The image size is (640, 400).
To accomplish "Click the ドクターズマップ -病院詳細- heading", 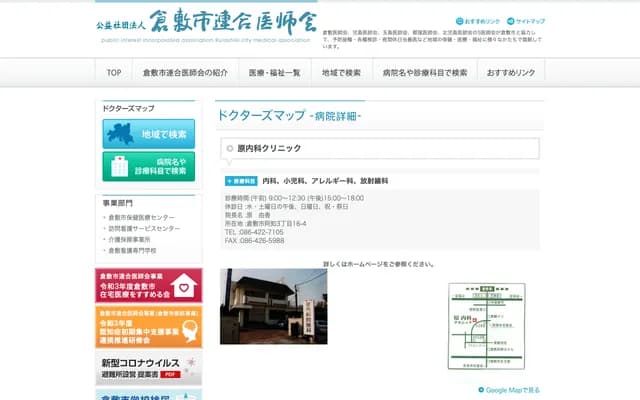I will tap(289, 116).
